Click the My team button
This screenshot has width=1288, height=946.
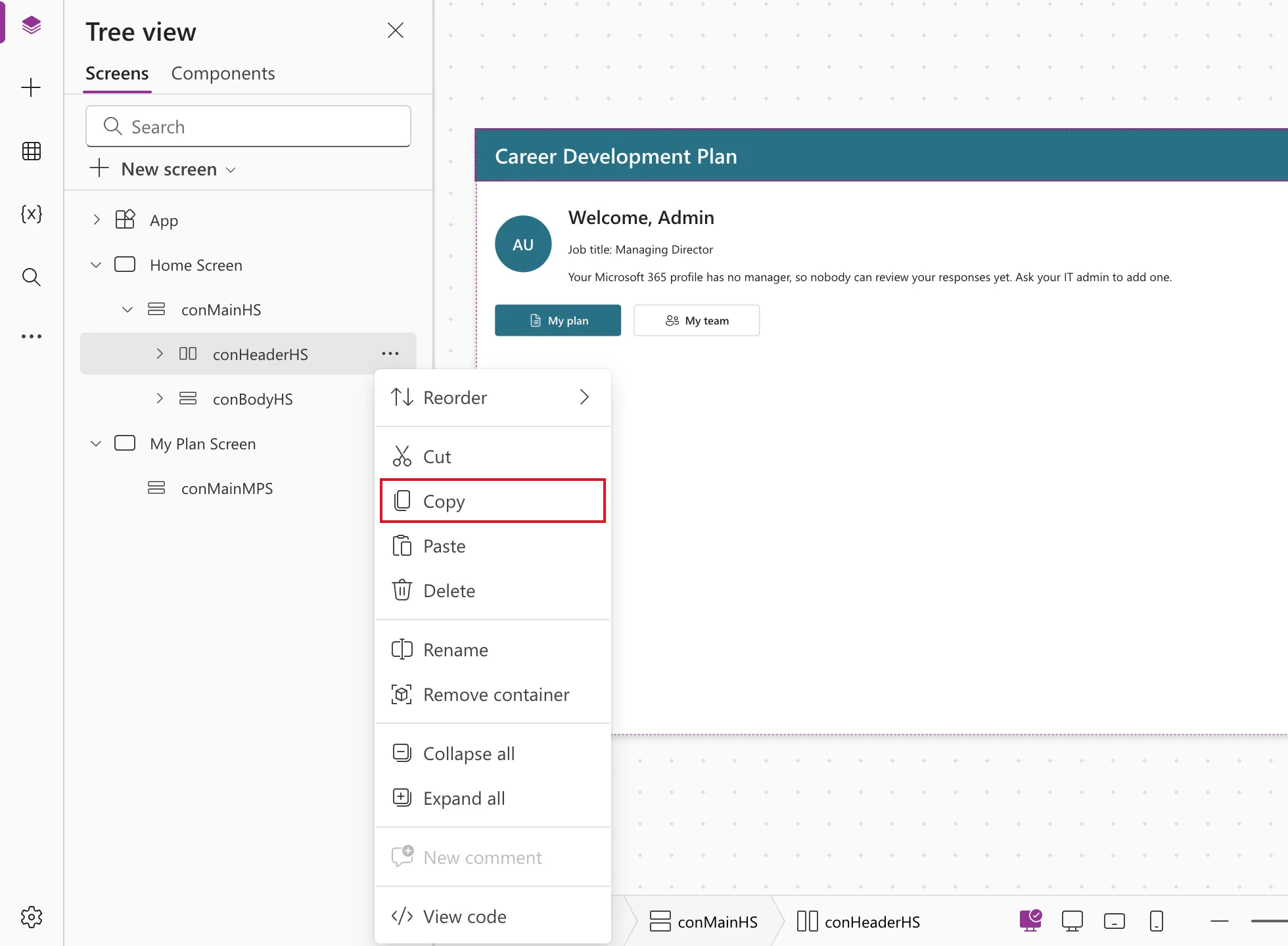pyautogui.click(x=697, y=321)
